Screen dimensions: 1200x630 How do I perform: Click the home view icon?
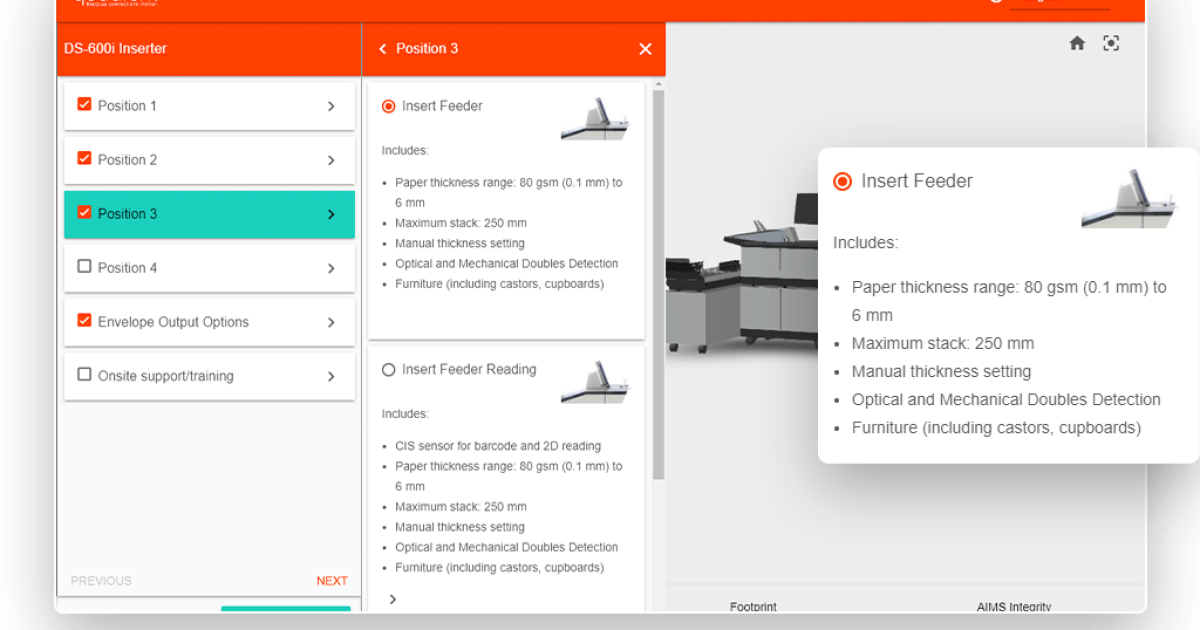point(1077,43)
